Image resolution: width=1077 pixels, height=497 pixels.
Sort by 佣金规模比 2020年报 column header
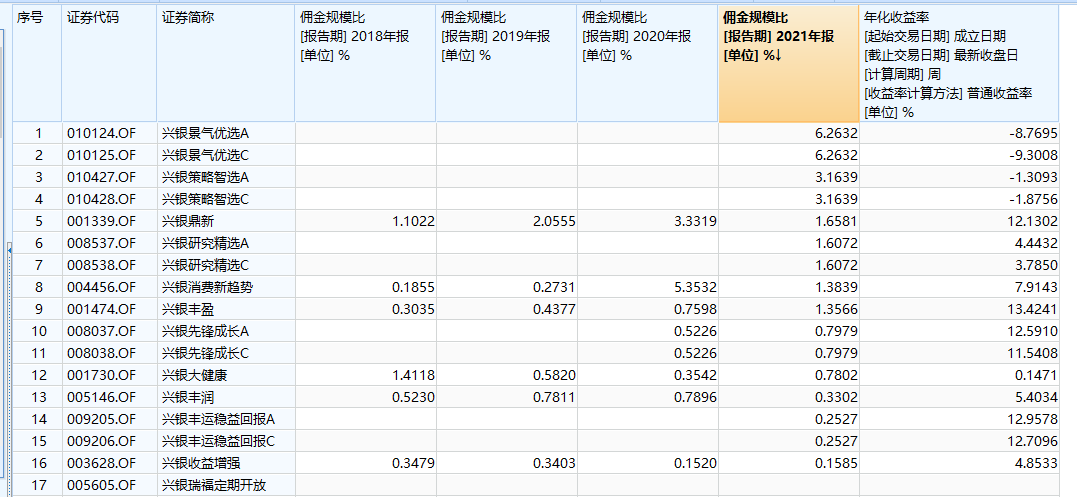coord(648,64)
